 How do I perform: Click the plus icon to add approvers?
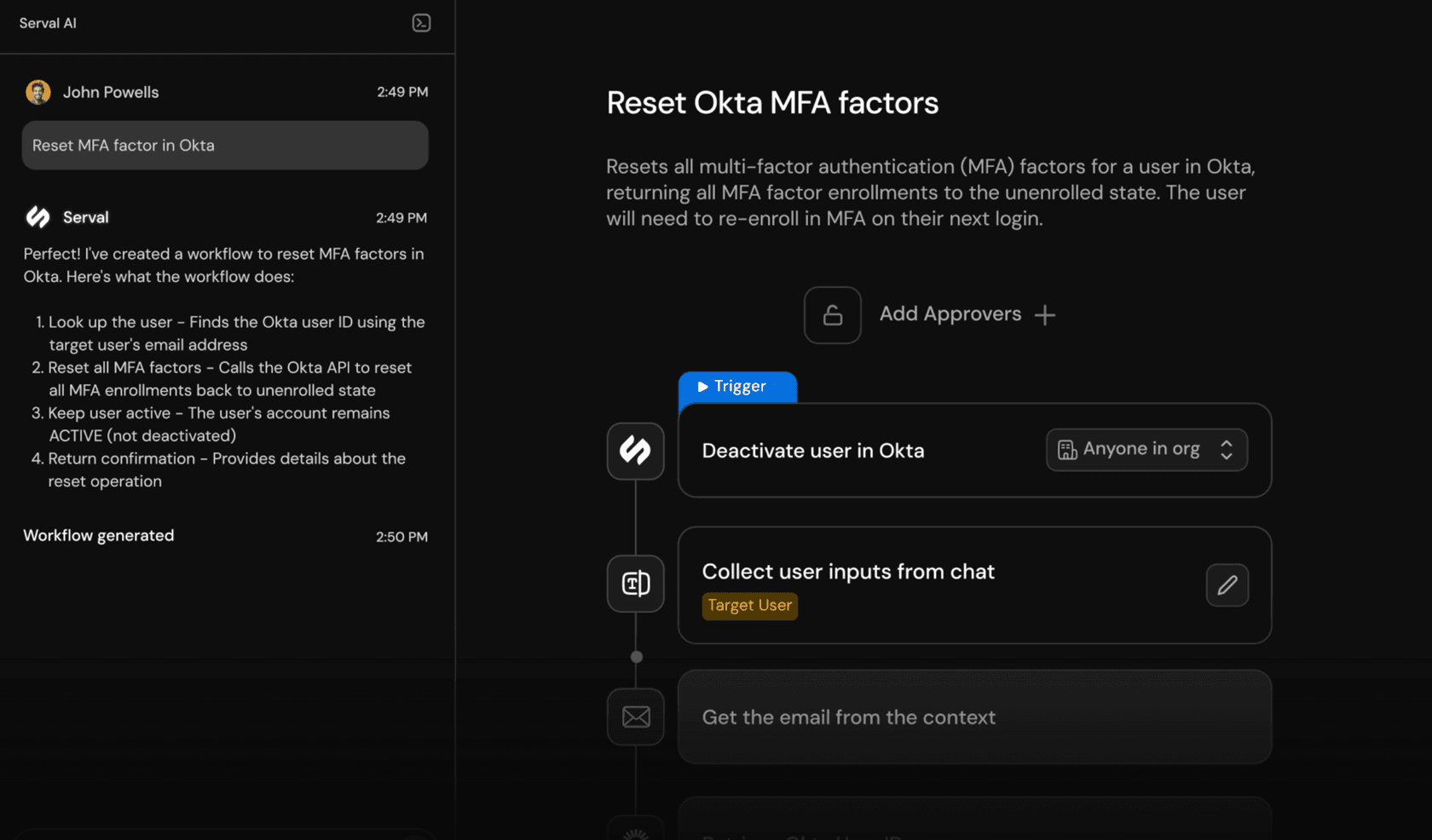tap(1045, 315)
